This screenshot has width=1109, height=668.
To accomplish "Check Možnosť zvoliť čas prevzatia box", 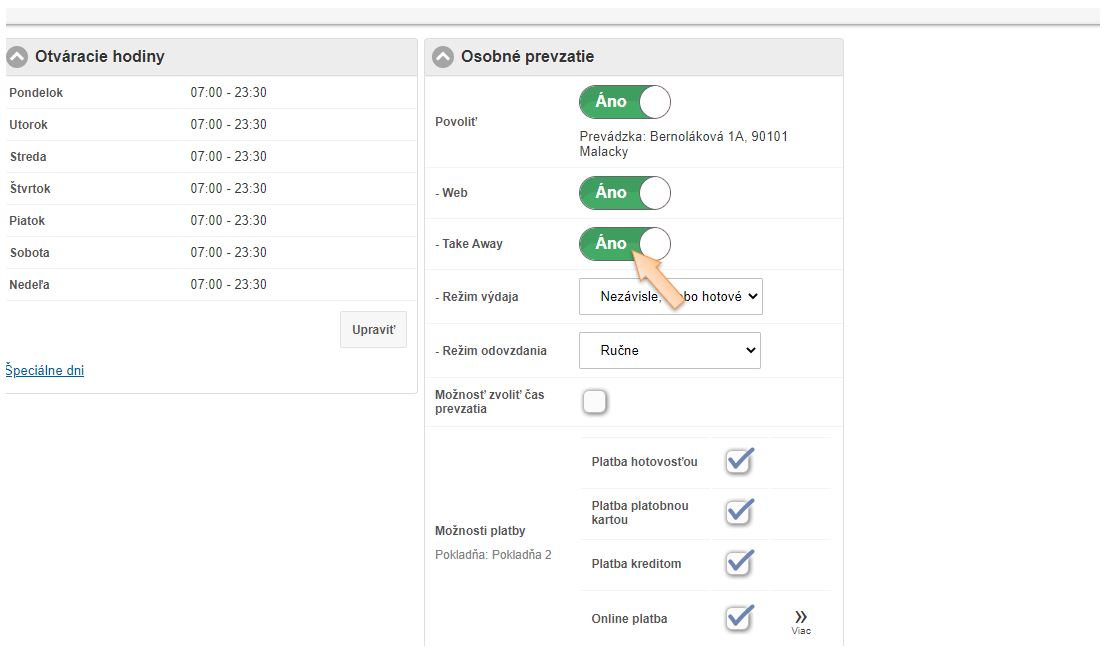I will pyautogui.click(x=595, y=402).
